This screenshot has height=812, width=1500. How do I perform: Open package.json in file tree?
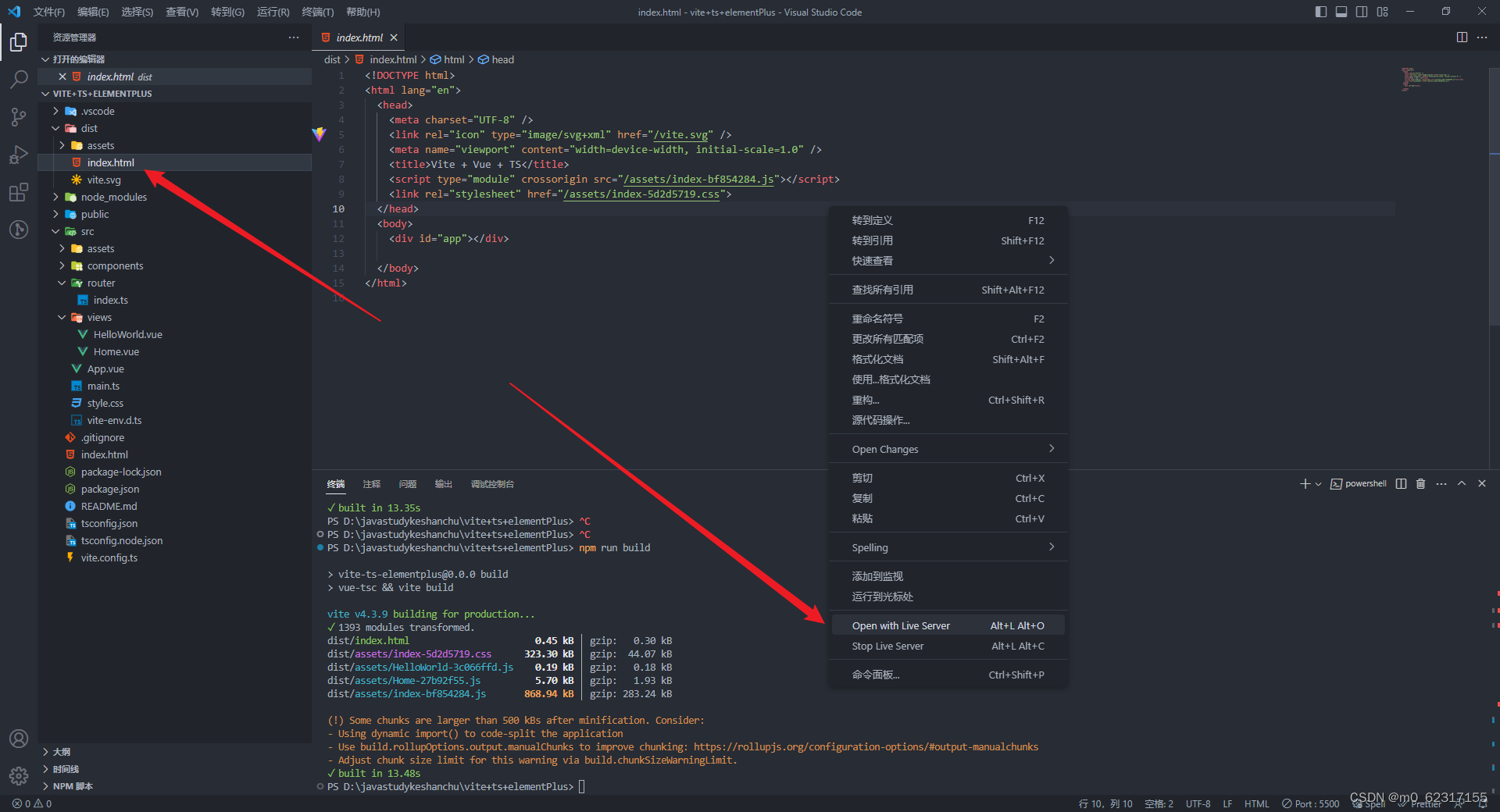click(x=109, y=489)
